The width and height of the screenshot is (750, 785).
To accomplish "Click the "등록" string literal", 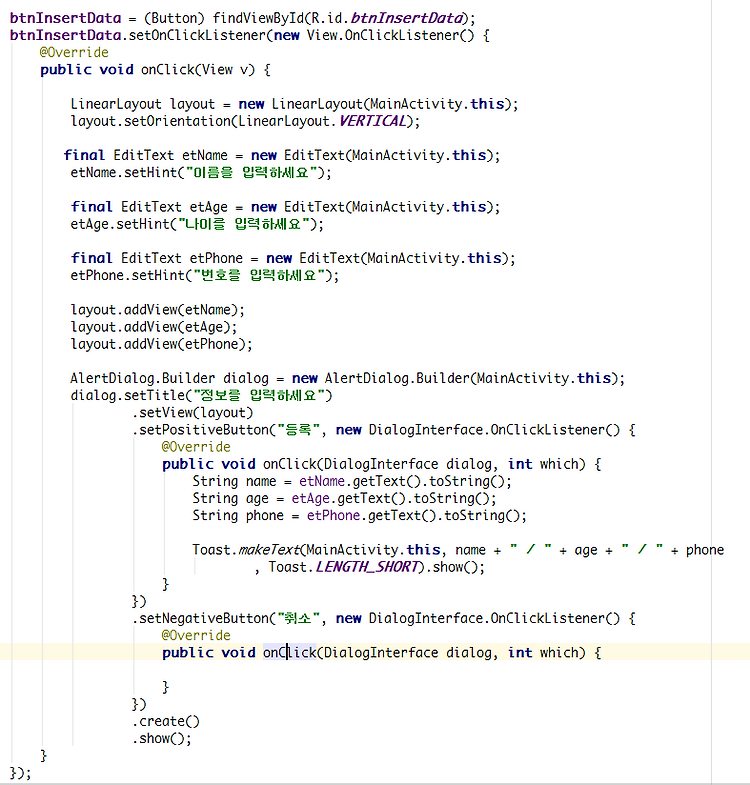I will tap(298, 430).
